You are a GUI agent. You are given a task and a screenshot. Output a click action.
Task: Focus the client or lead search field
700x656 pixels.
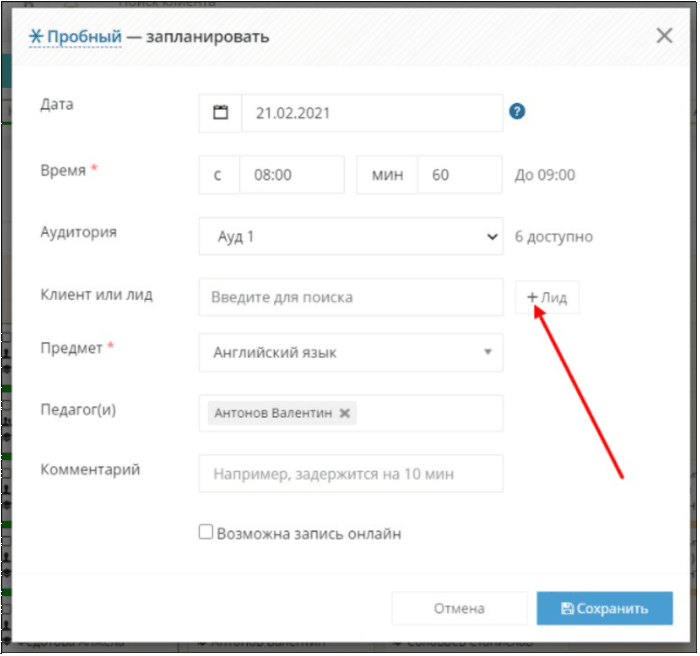coord(352,298)
